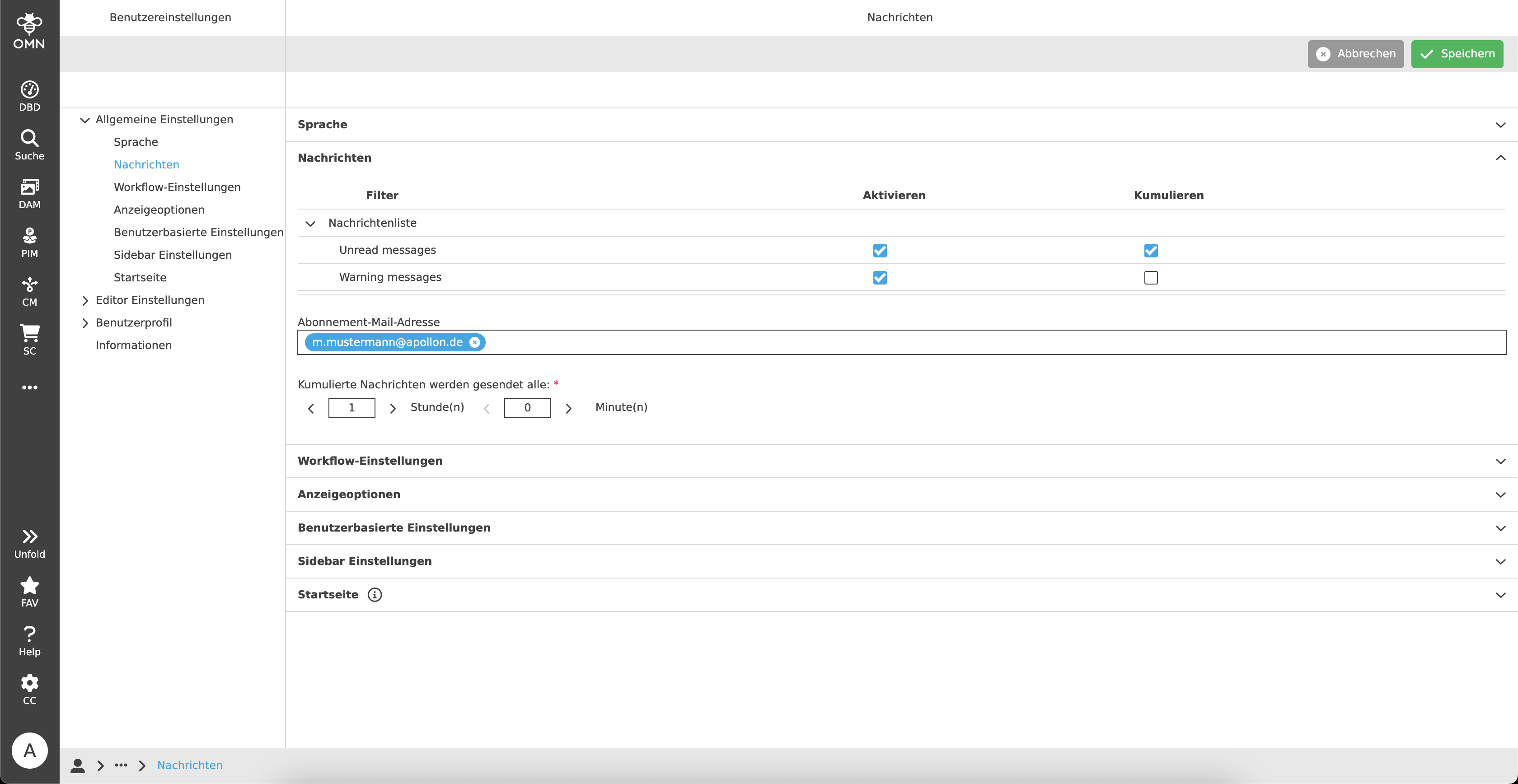Expand Editor Einstellungen tree node
The width and height of the screenshot is (1518, 784).
(x=85, y=300)
